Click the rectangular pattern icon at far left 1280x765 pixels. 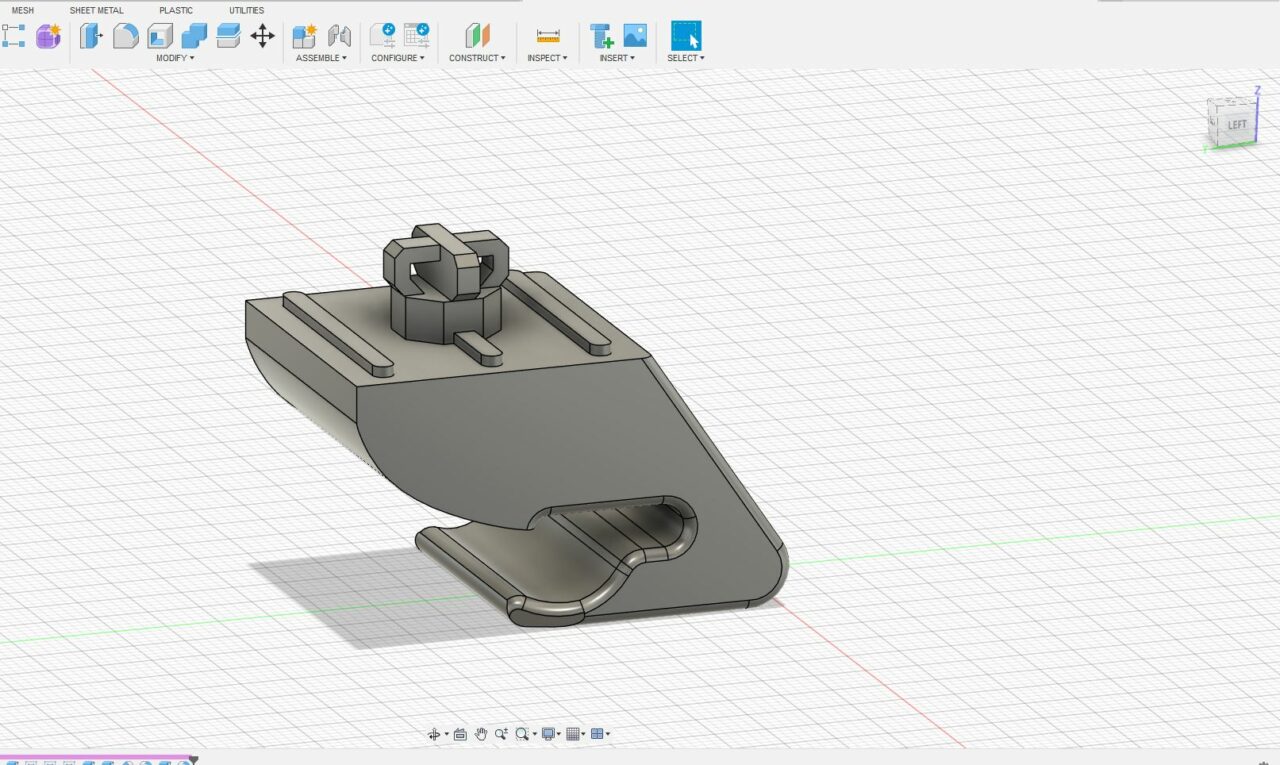tap(13, 36)
